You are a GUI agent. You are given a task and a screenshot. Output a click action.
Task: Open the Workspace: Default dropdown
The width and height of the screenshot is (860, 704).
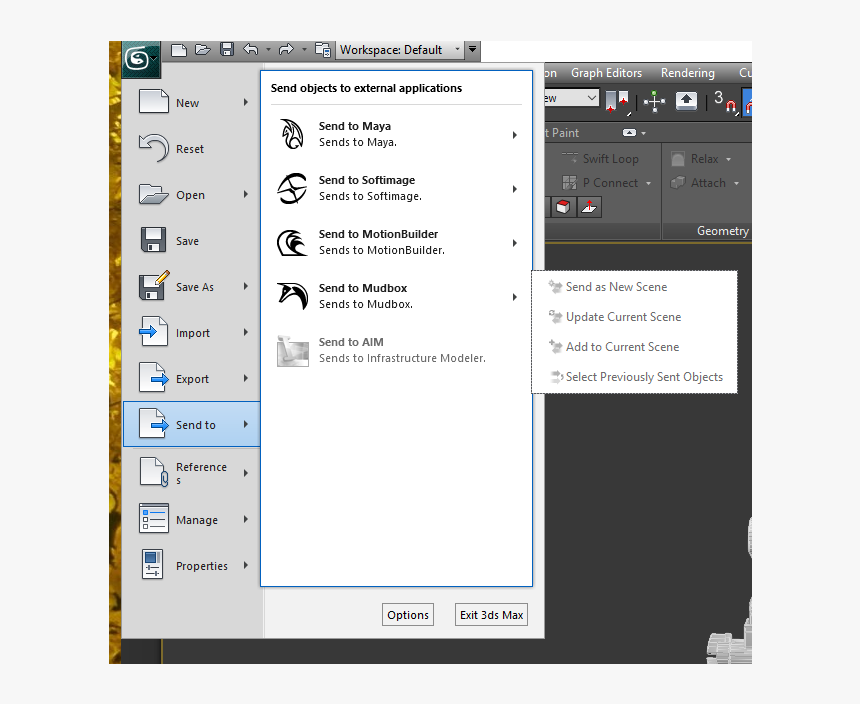pyautogui.click(x=399, y=50)
